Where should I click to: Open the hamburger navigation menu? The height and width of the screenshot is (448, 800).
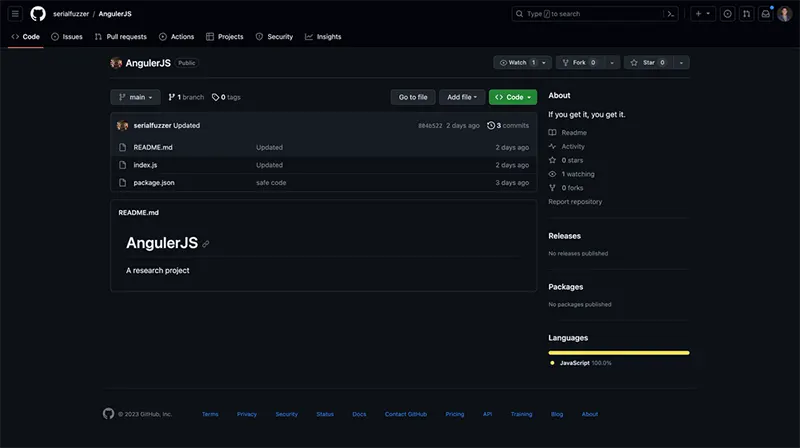pyautogui.click(x=15, y=14)
